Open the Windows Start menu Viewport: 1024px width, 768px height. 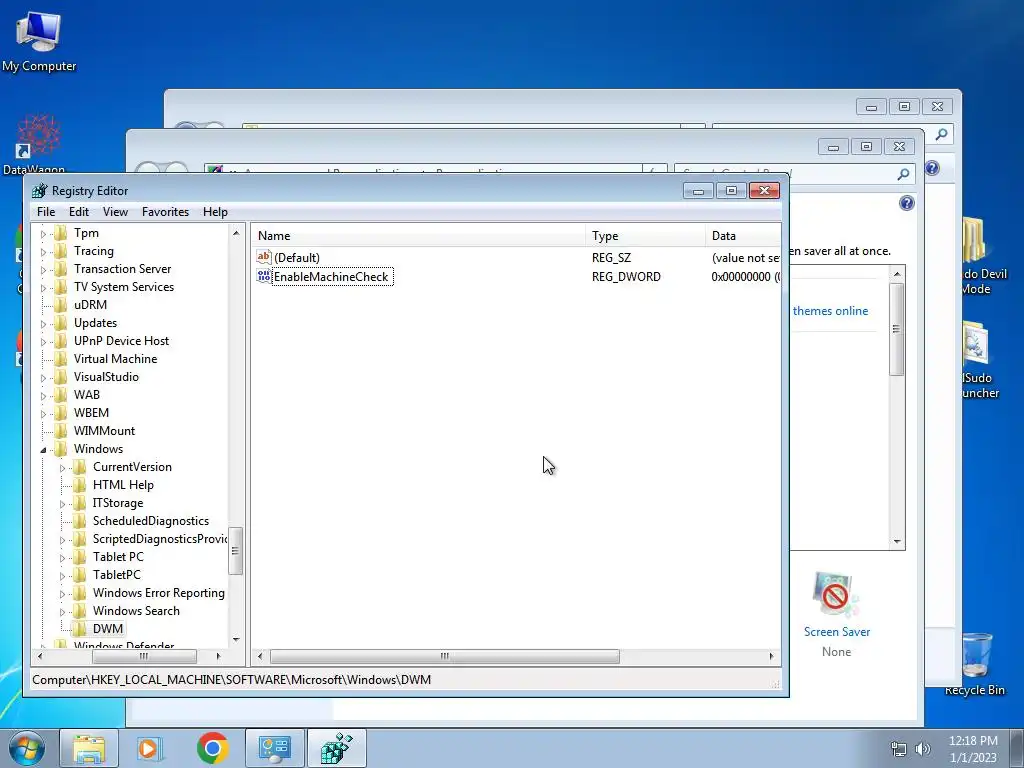(x=27, y=748)
